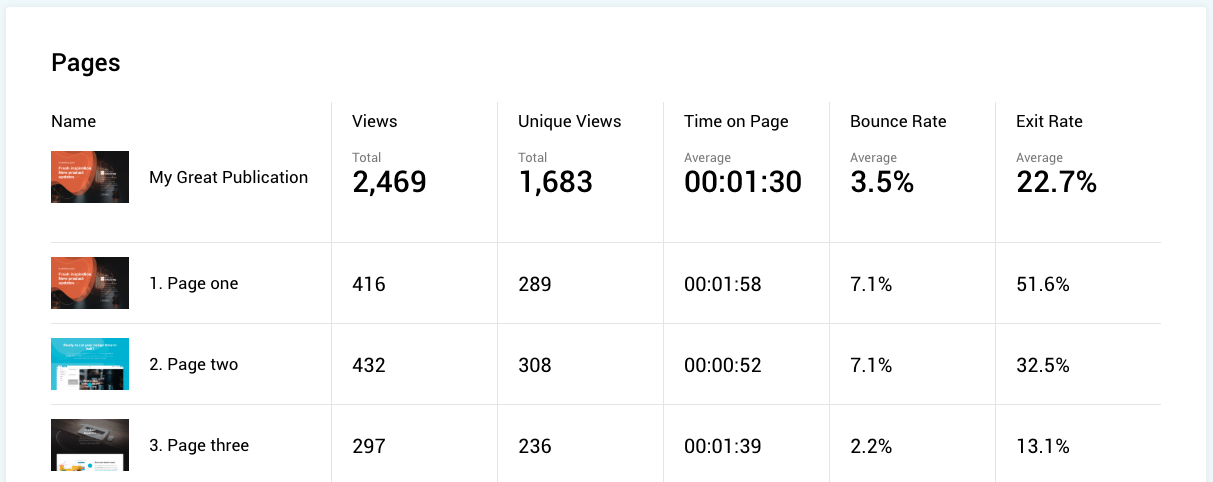Click the Page one exit rate 51.6%
The image size is (1213, 482).
pyautogui.click(x=1043, y=284)
